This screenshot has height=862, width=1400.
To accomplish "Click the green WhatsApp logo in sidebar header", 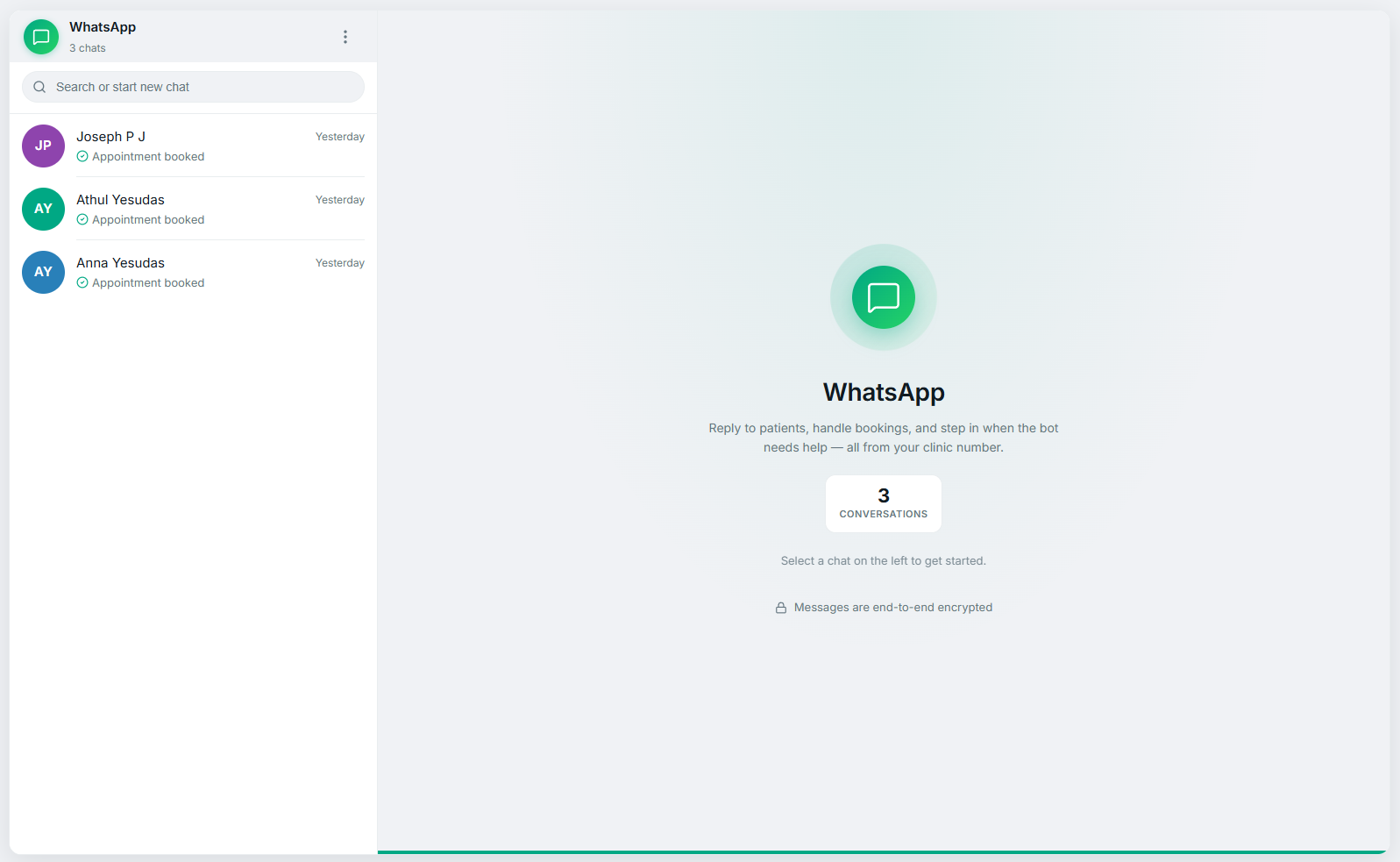I will 41,37.
